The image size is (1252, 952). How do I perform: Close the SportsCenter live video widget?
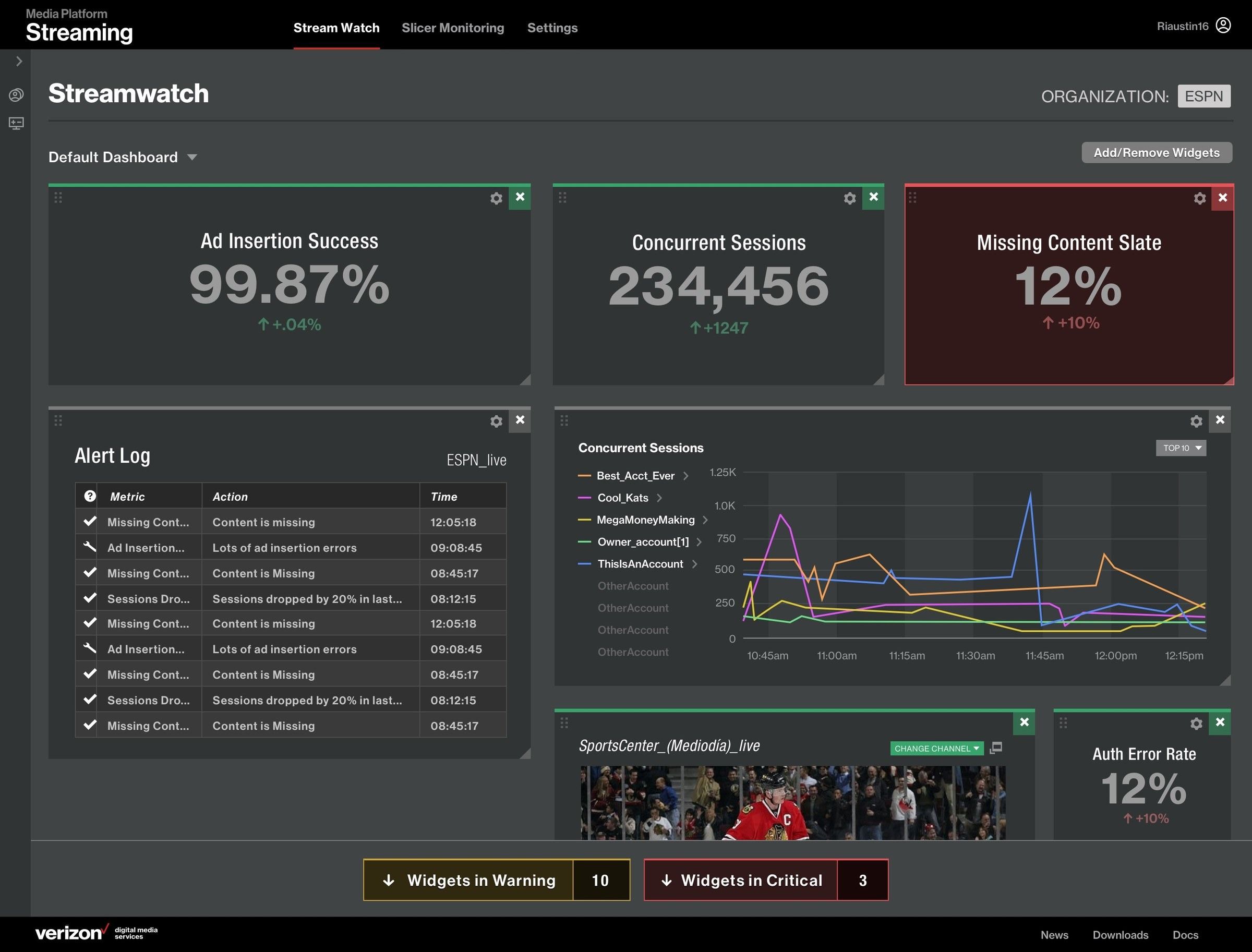1024,722
